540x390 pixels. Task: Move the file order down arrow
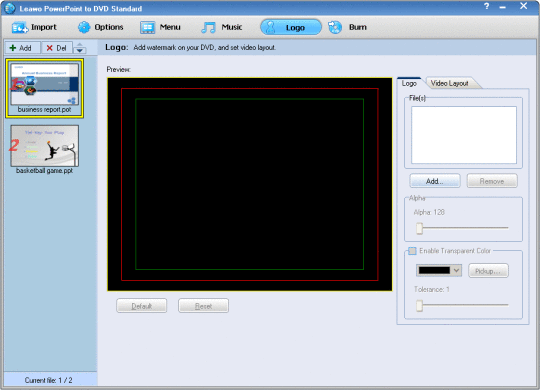(x=80, y=51)
